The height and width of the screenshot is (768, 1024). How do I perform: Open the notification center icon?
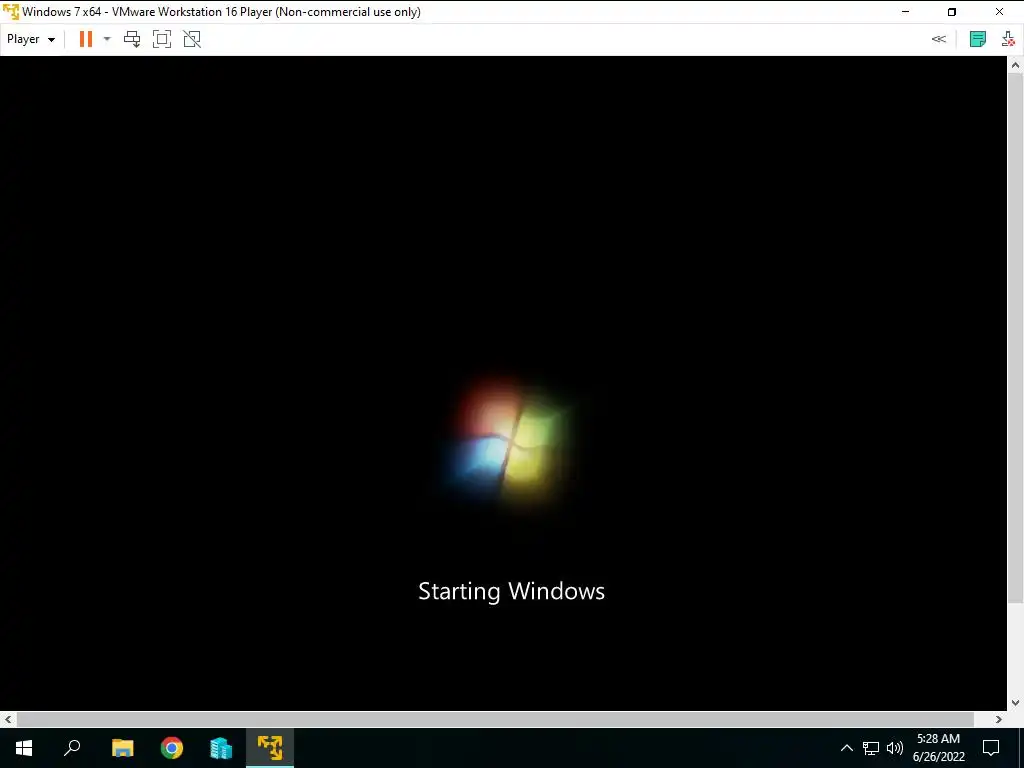pyautogui.click(x=991, y=748)
